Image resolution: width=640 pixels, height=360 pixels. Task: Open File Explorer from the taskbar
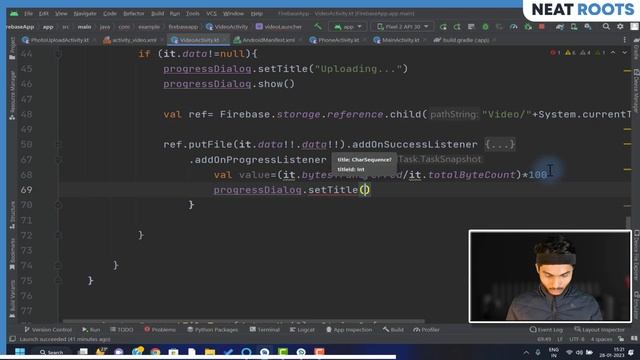(210, 352)
